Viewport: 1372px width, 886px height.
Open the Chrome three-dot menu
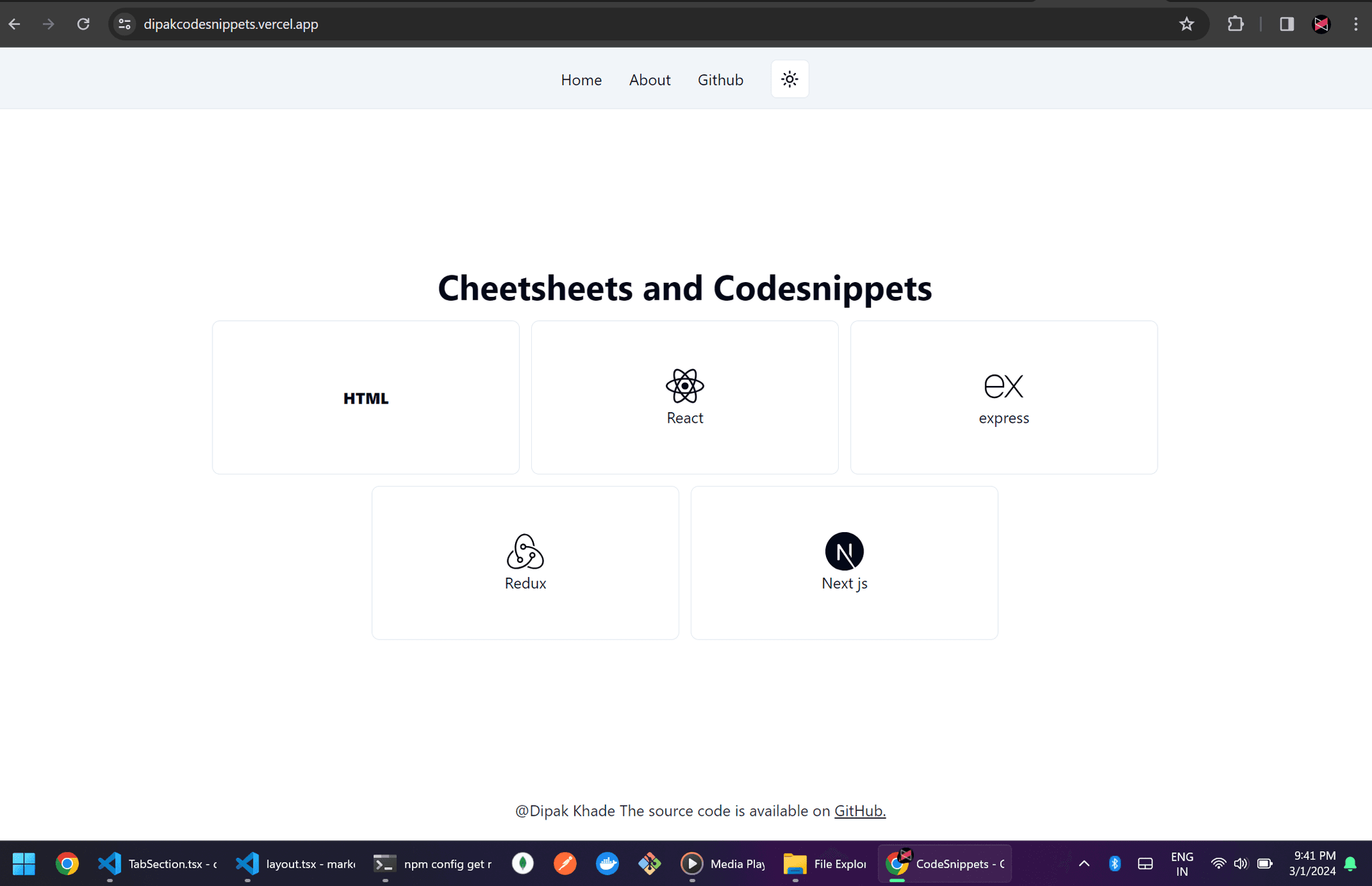click(1356, 24)
